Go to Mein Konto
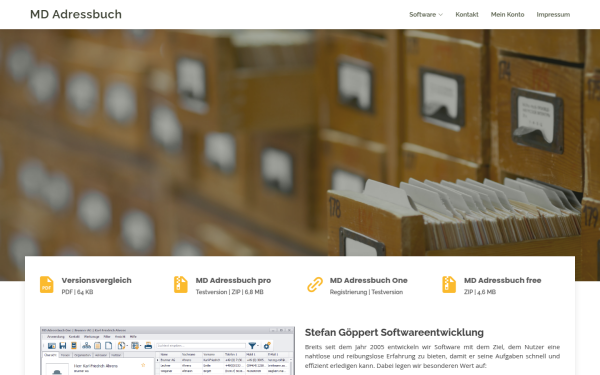600x375 pixels. tap(507, 15)
